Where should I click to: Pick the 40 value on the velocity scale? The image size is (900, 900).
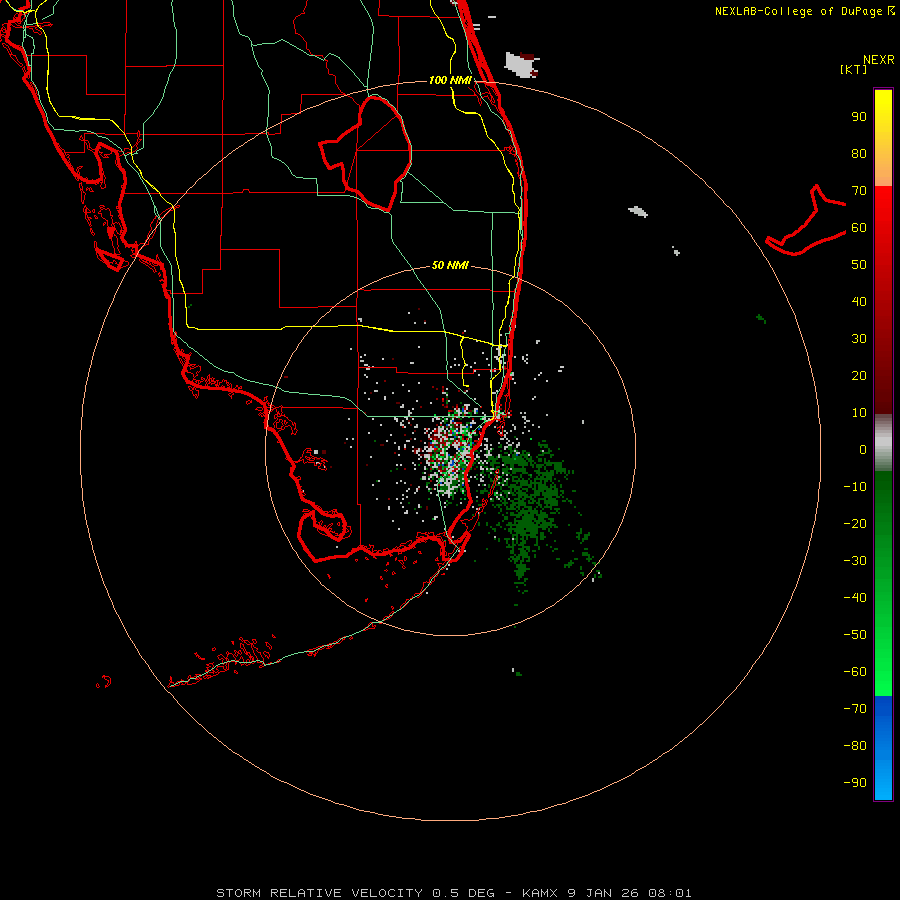[859, 302]
